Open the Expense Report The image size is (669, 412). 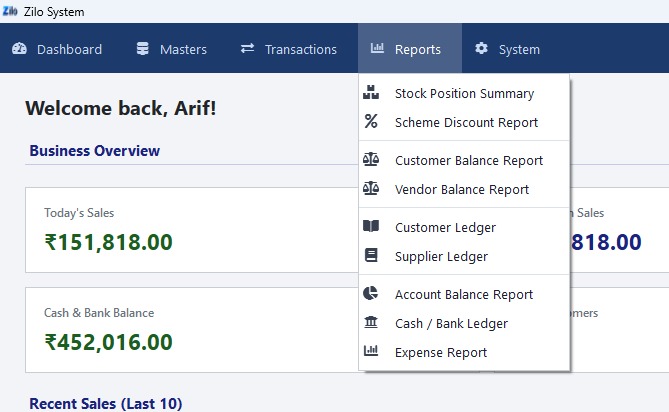pyautogui.click(x=464, y=352)
